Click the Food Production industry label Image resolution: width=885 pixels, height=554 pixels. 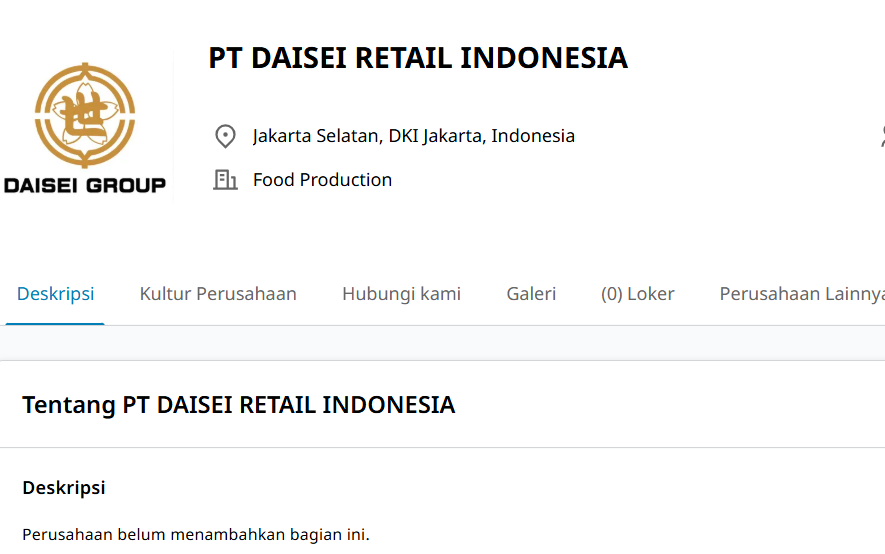(322, 180)
